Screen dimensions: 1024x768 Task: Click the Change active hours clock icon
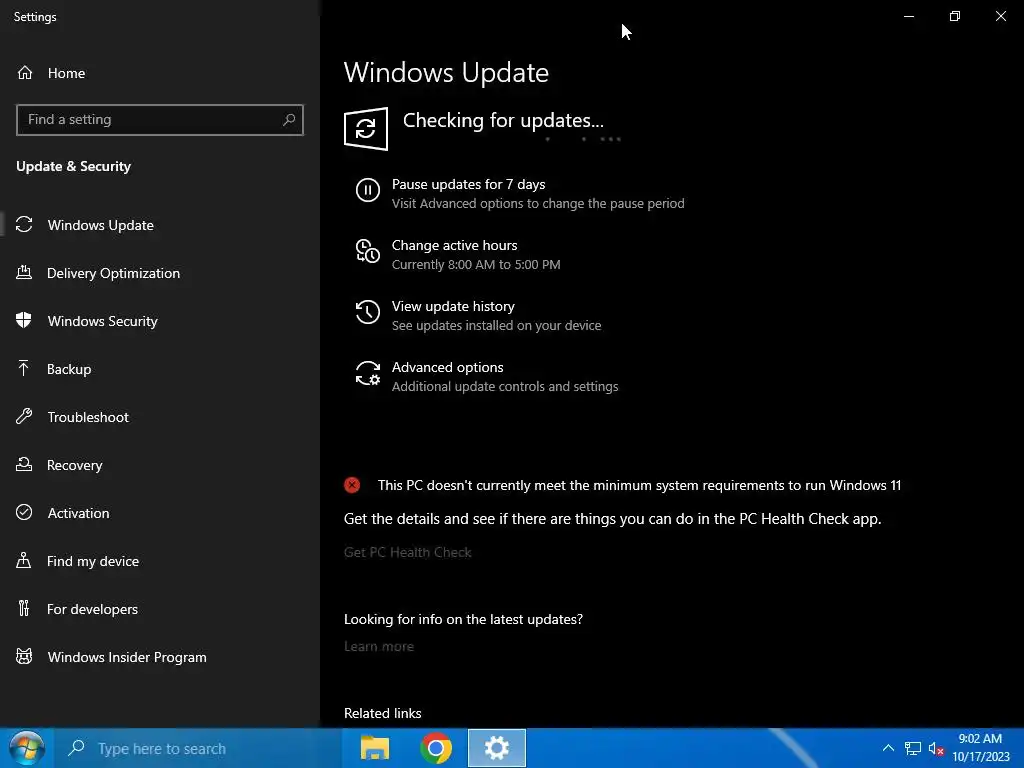(x=368, y=251)
